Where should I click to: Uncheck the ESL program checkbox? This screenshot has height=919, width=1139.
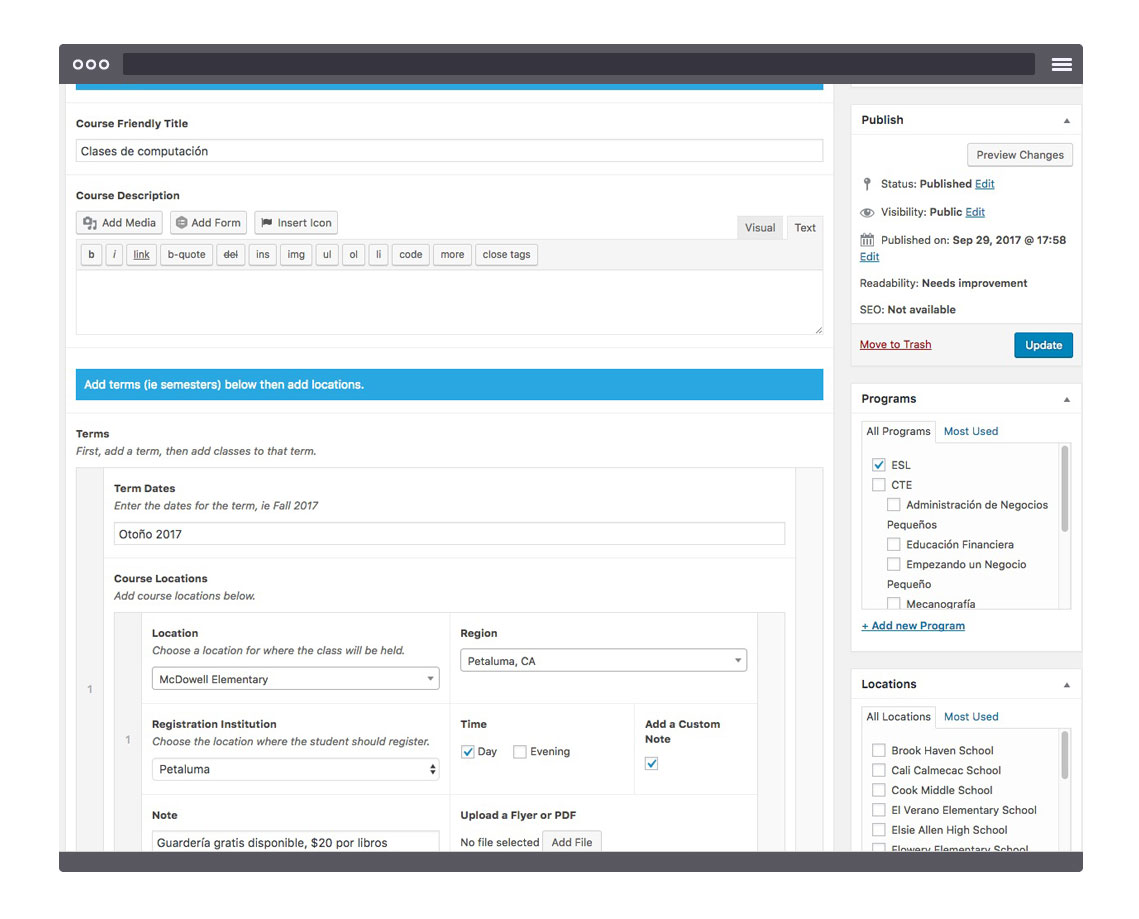(878, 465)
